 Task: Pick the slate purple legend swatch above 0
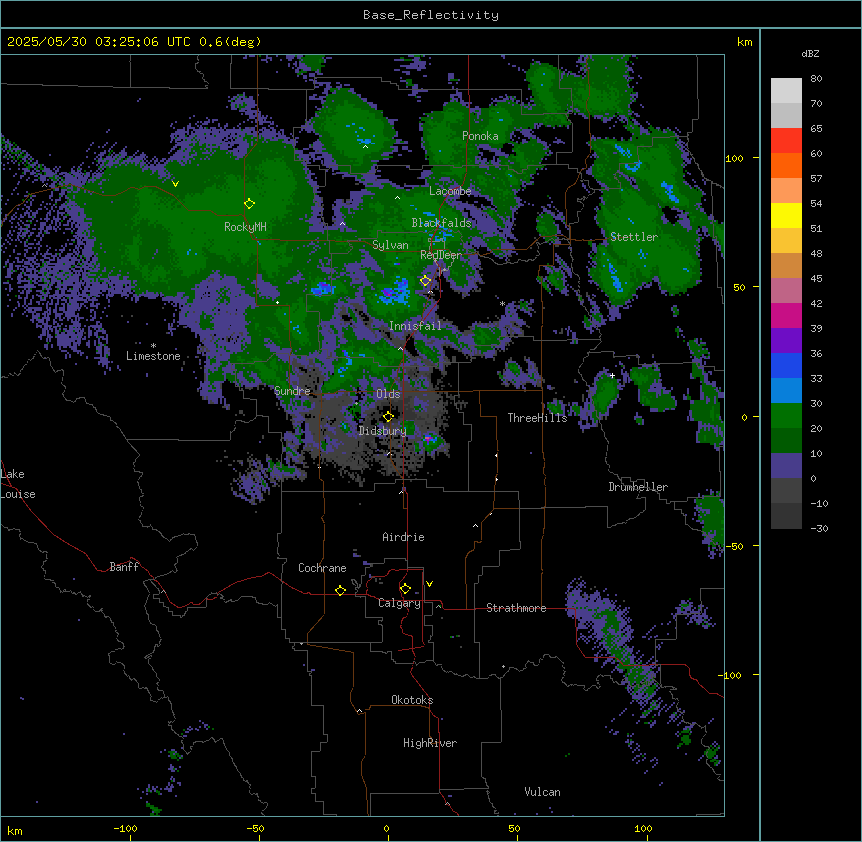click(x=786, y=466)
